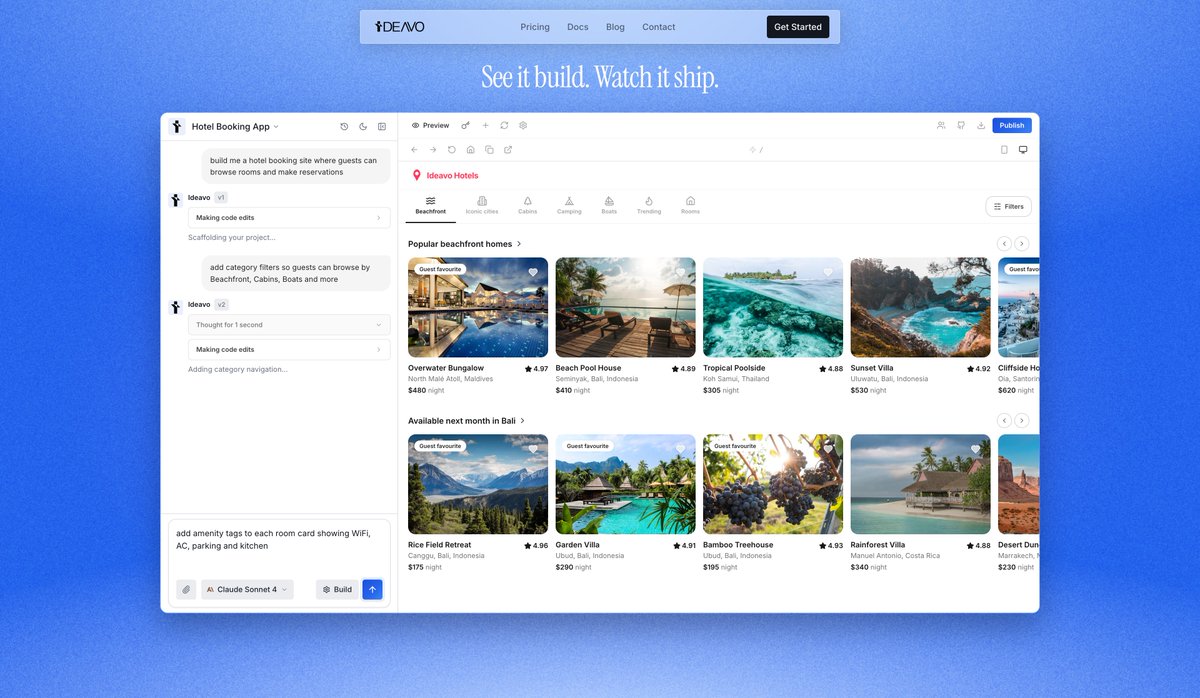Reload the preview page
Screen dimensions: 1200x698
click(451, 150)
